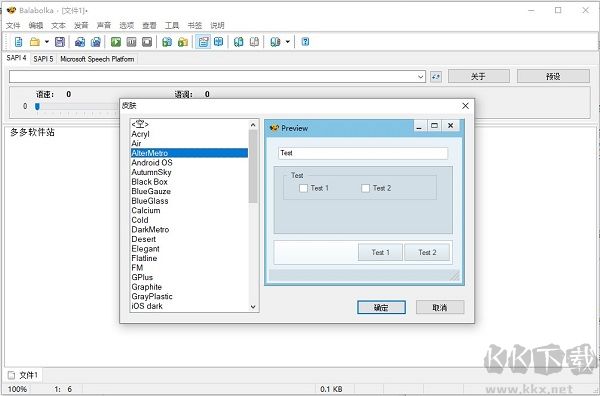Click the blue open-book icon

[x=218, y=42]
